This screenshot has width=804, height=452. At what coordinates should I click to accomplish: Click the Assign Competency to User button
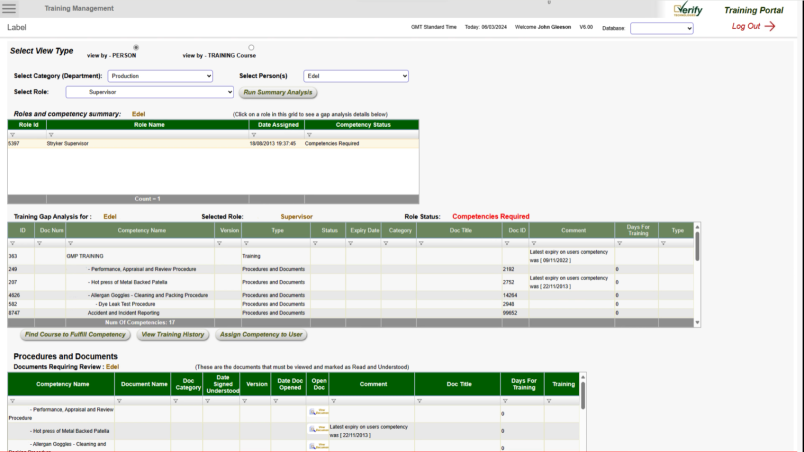point(260,334)
